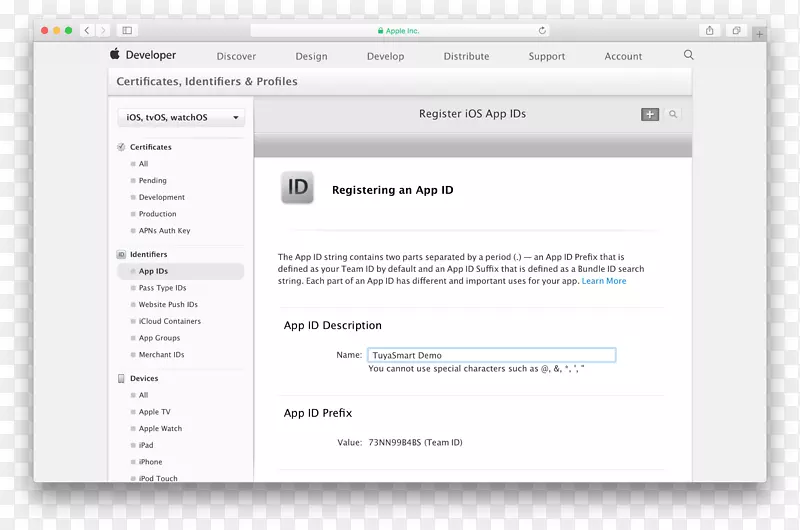
Task: Select Pass Type IDs
Action: pyautogui.click(x=162, y=288)
